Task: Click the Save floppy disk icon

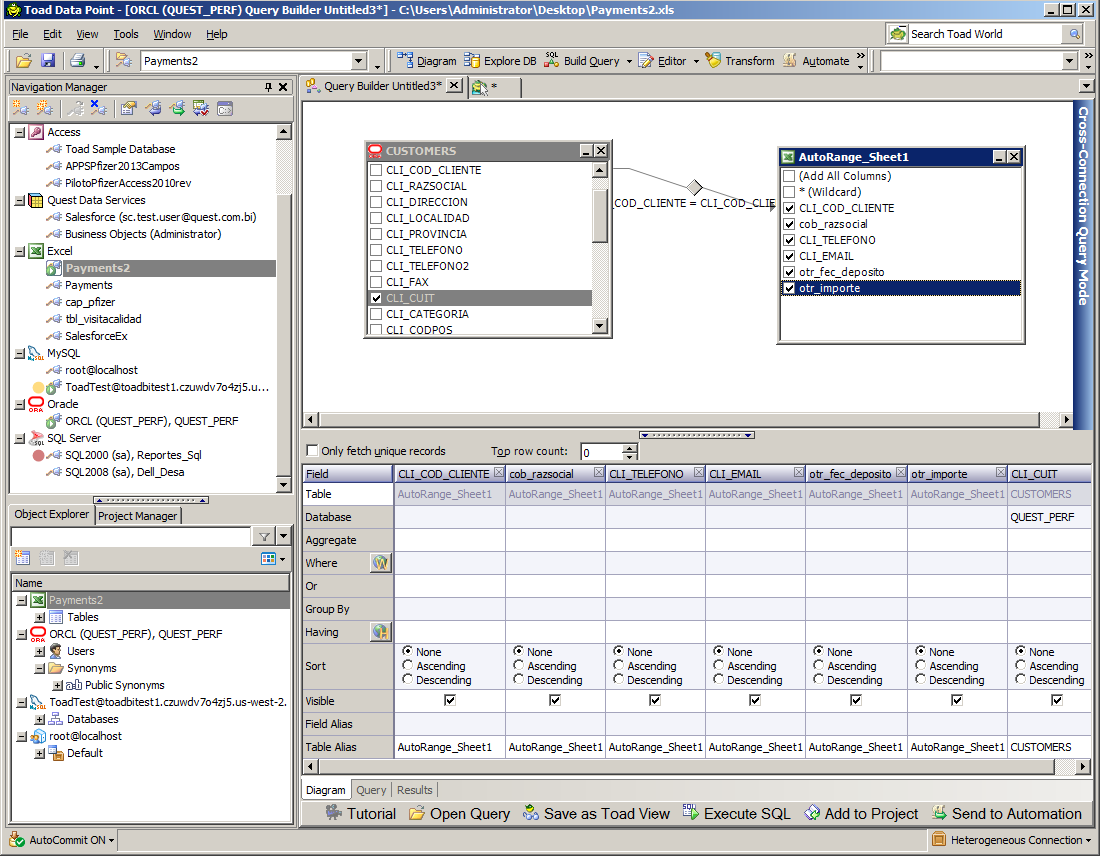Action: click(x=48, y=61)
